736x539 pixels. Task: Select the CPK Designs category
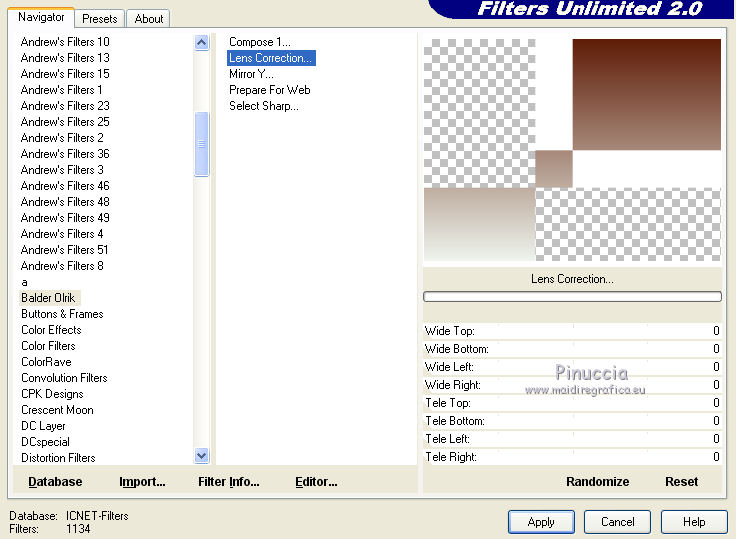[x=52, y=393]
